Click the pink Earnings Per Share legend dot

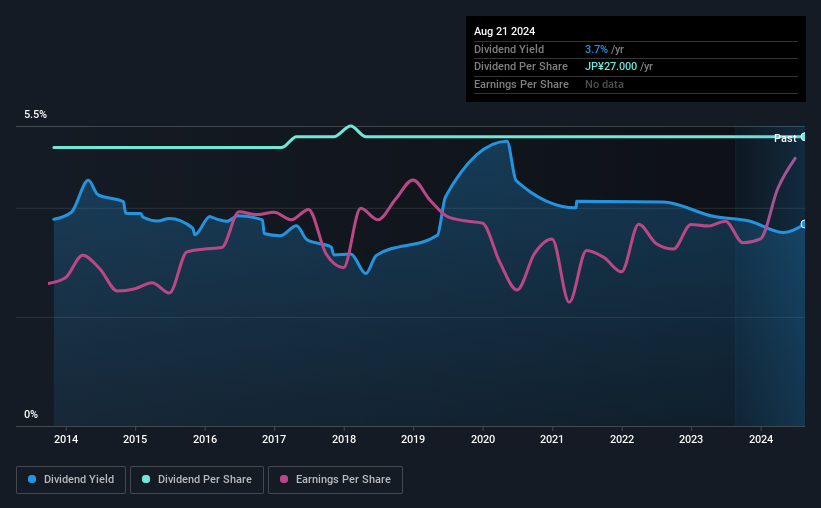click(284, 480)
